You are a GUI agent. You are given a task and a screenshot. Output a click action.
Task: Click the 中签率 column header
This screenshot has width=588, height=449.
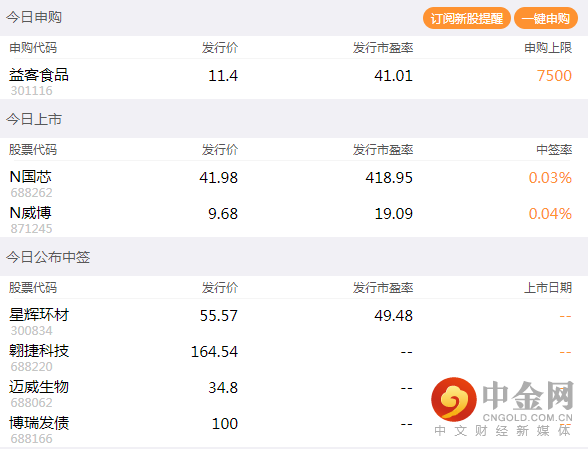click(554, 150)
